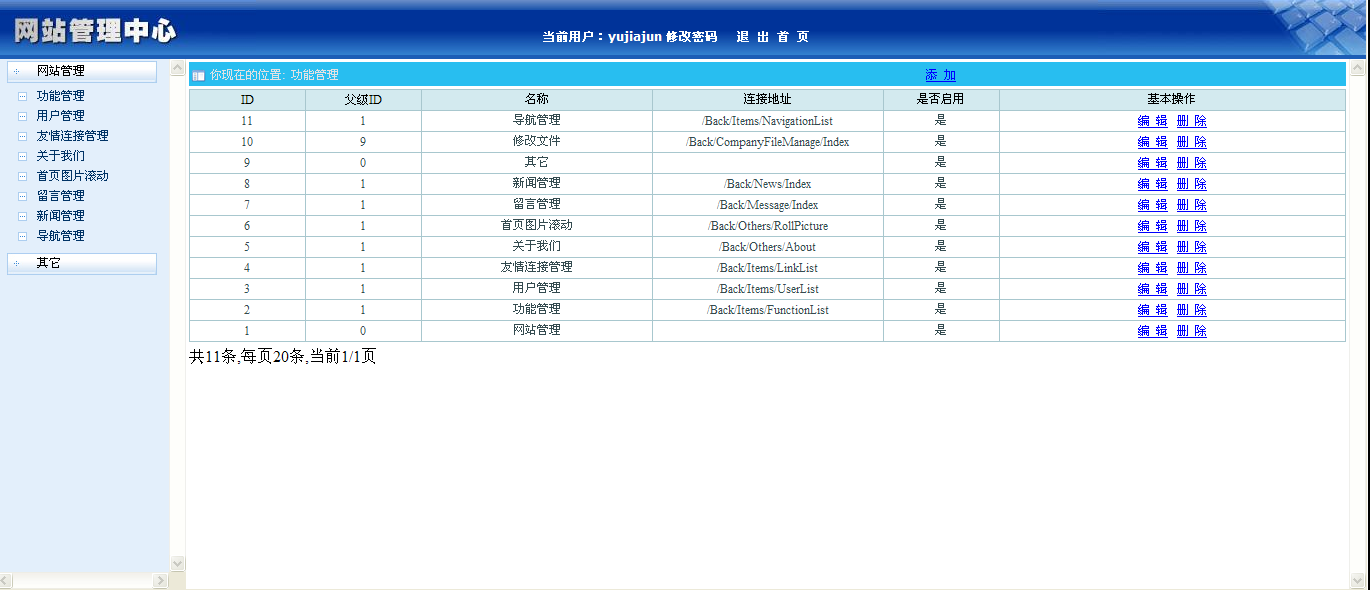Click the main panel scrollbar down arrow
Screen dimensions: 1370x590
pyautogui.click(x=1358, y=580)
